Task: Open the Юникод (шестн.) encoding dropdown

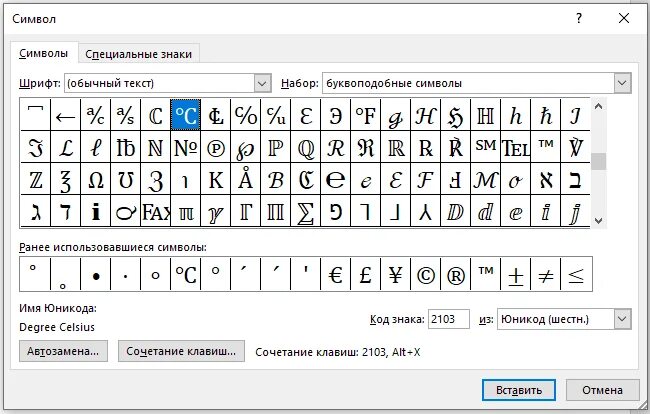Action: 622,319
